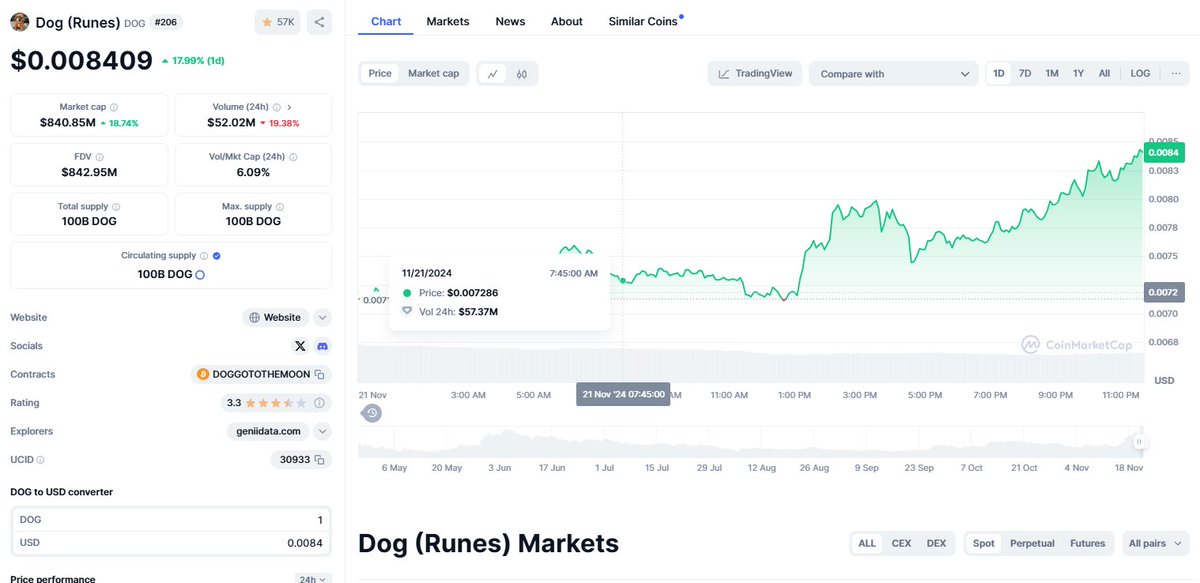Screen dimensions: 1200x583
Task: Click the Volume (24h) info icon
Action: [x=276, y=107]
